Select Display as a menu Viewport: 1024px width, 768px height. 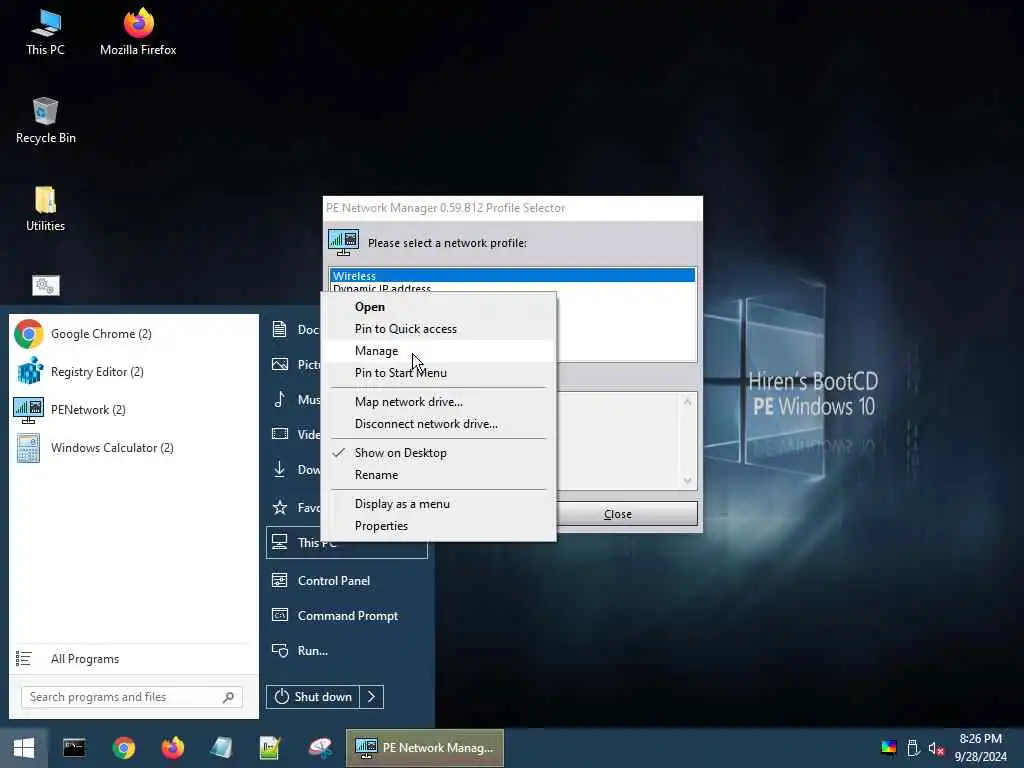(x=438, y=504)
